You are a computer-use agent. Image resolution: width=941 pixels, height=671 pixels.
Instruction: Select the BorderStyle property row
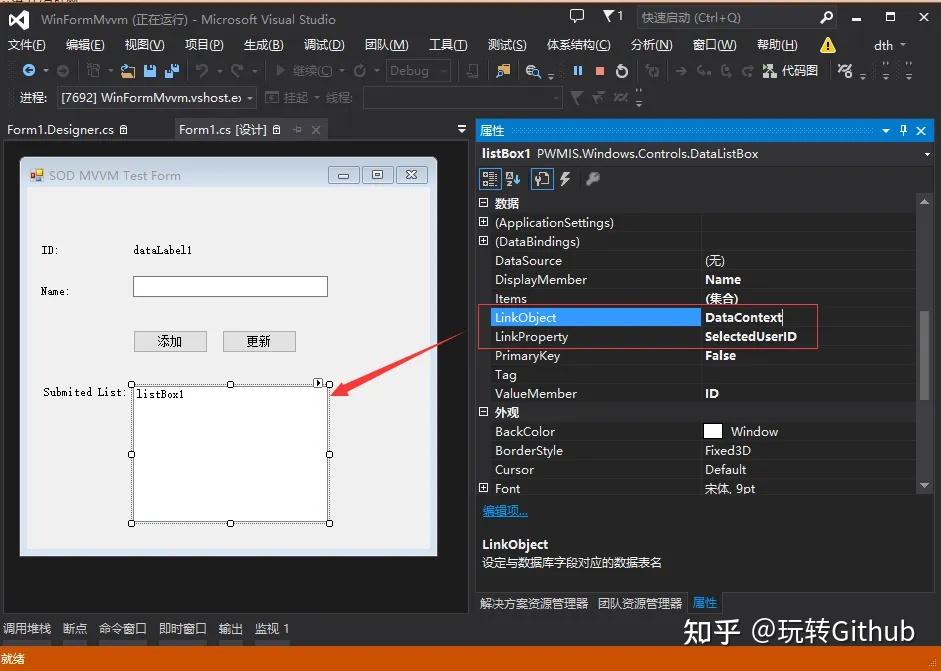[703, 451]
